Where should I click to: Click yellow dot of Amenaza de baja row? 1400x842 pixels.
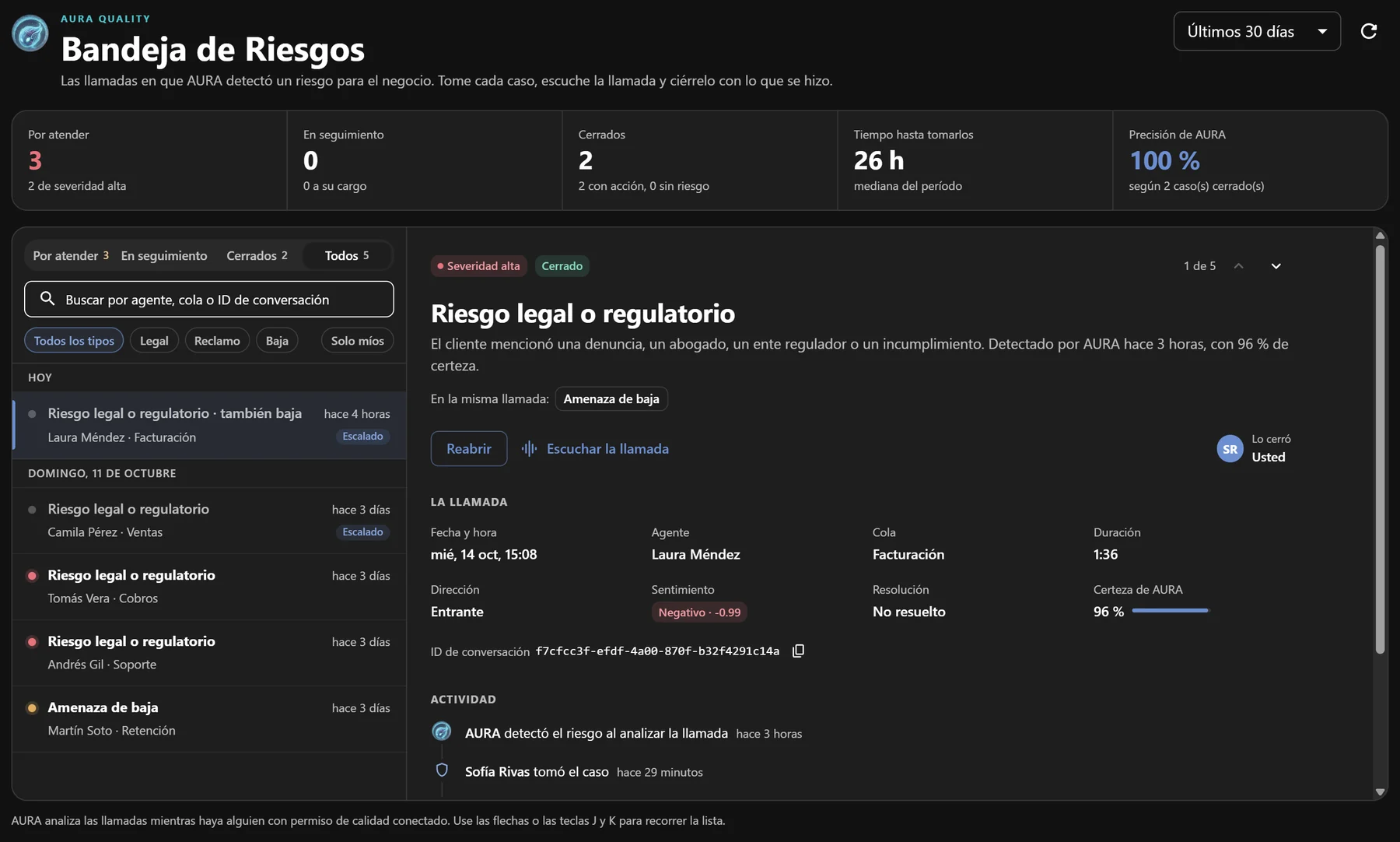(x=32, y=708)
